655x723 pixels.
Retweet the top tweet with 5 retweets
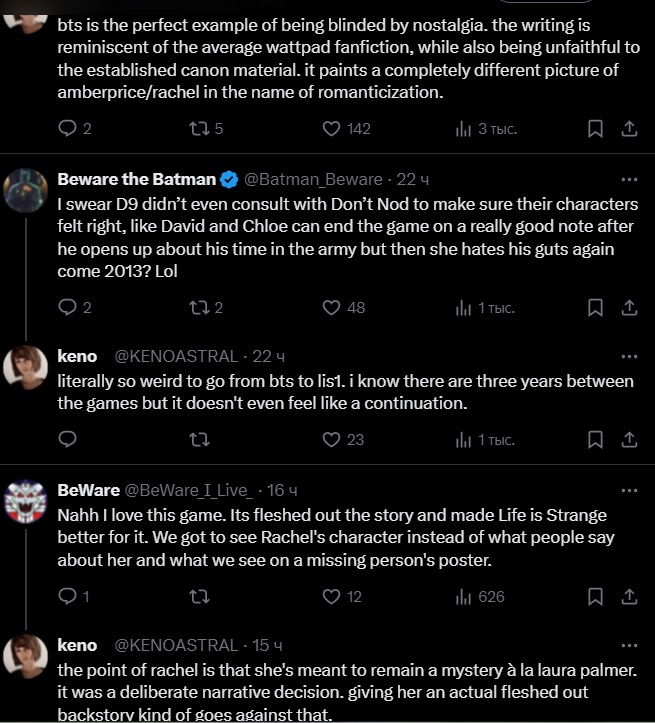coord(199,128)
